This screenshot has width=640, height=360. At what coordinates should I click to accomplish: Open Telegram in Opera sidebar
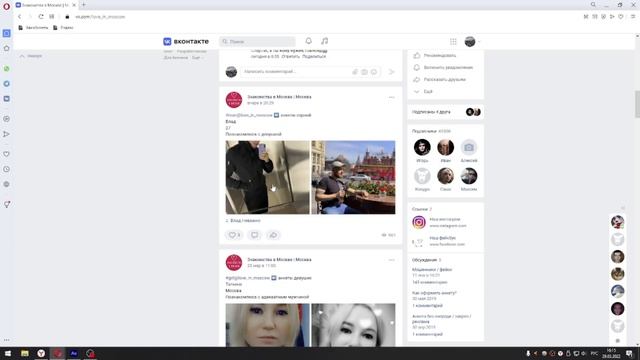click(x=7, y=84)
